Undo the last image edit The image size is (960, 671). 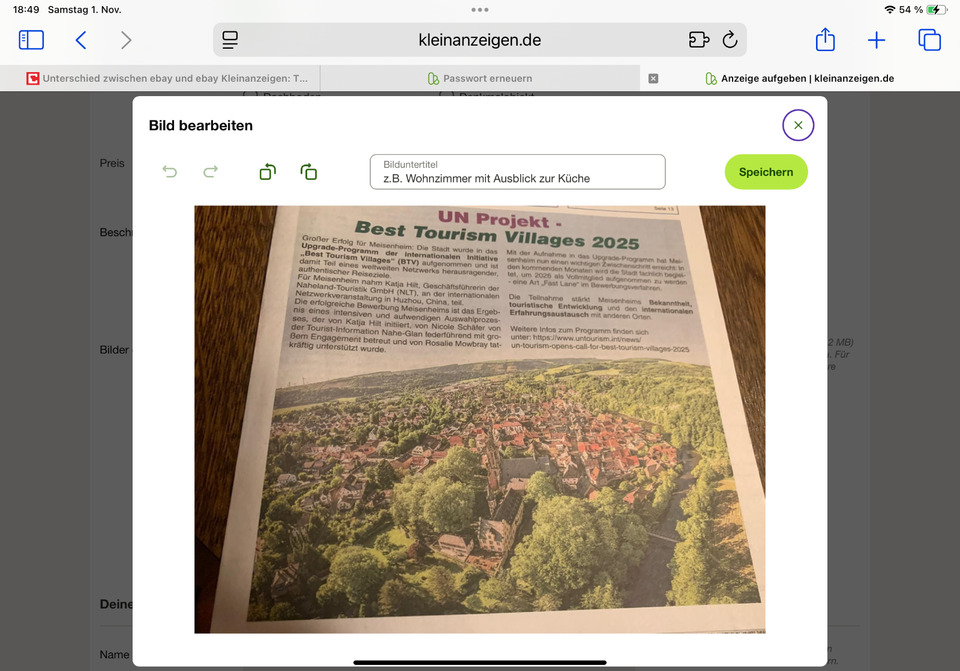pos(170,172)
